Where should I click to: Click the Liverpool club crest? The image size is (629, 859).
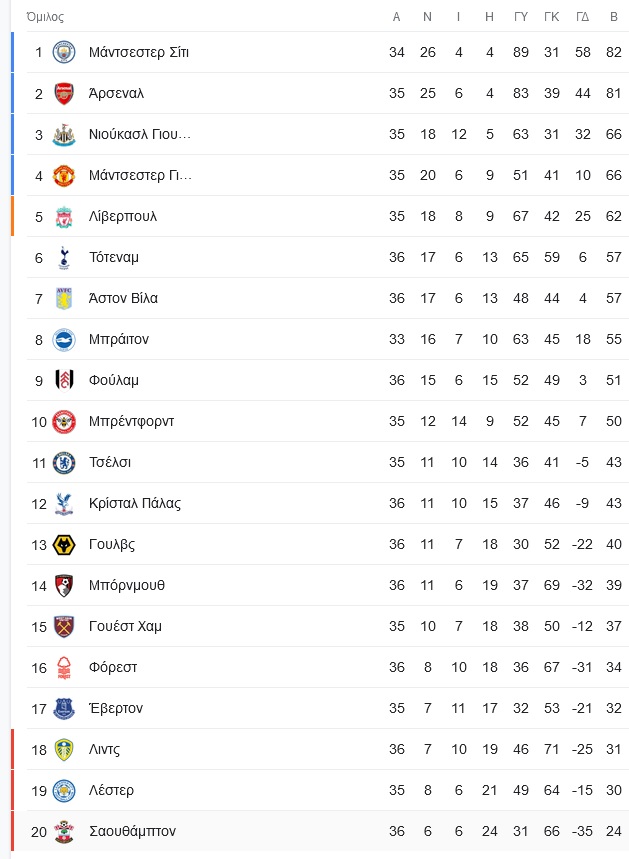click(x=64, y=216)
